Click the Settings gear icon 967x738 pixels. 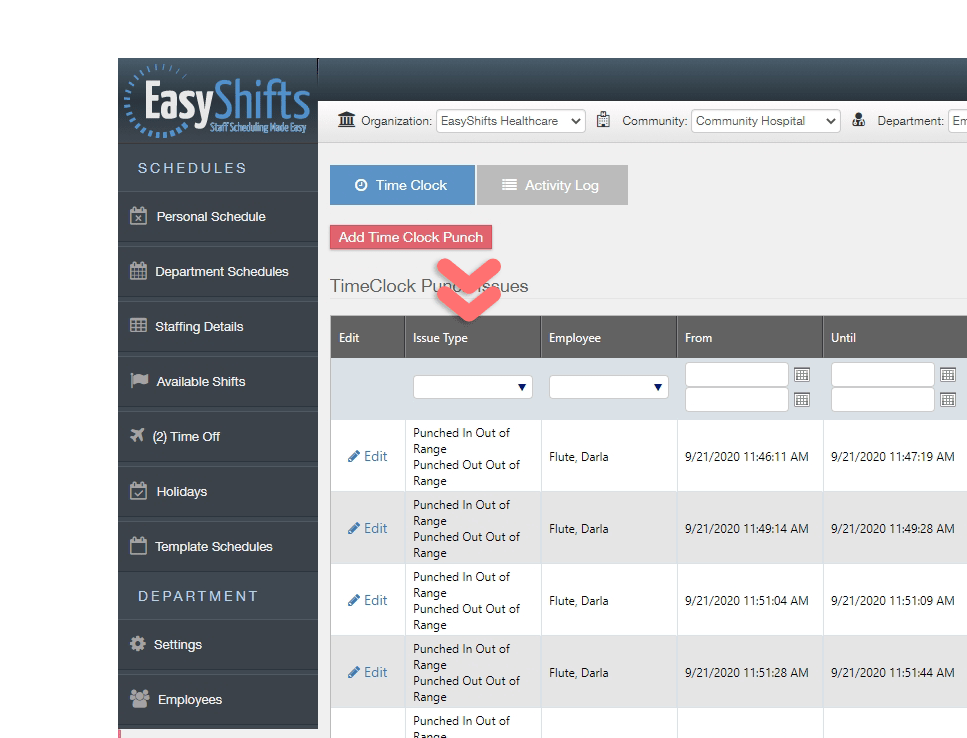138,644
